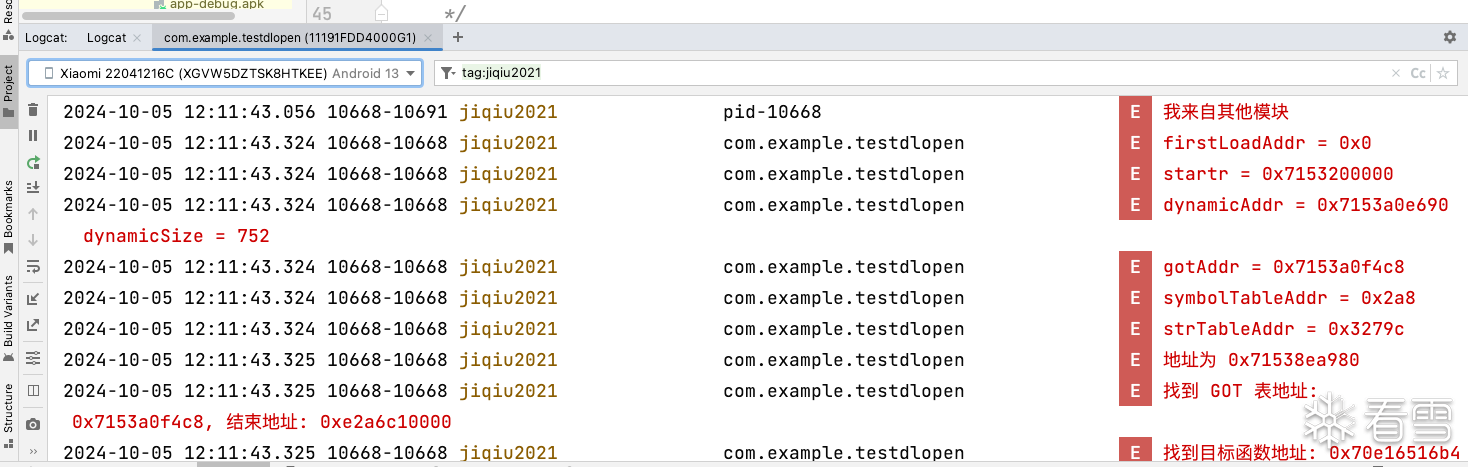Open the configure logcat formatting icon
1468x467 pixels.
click(33, 358)
